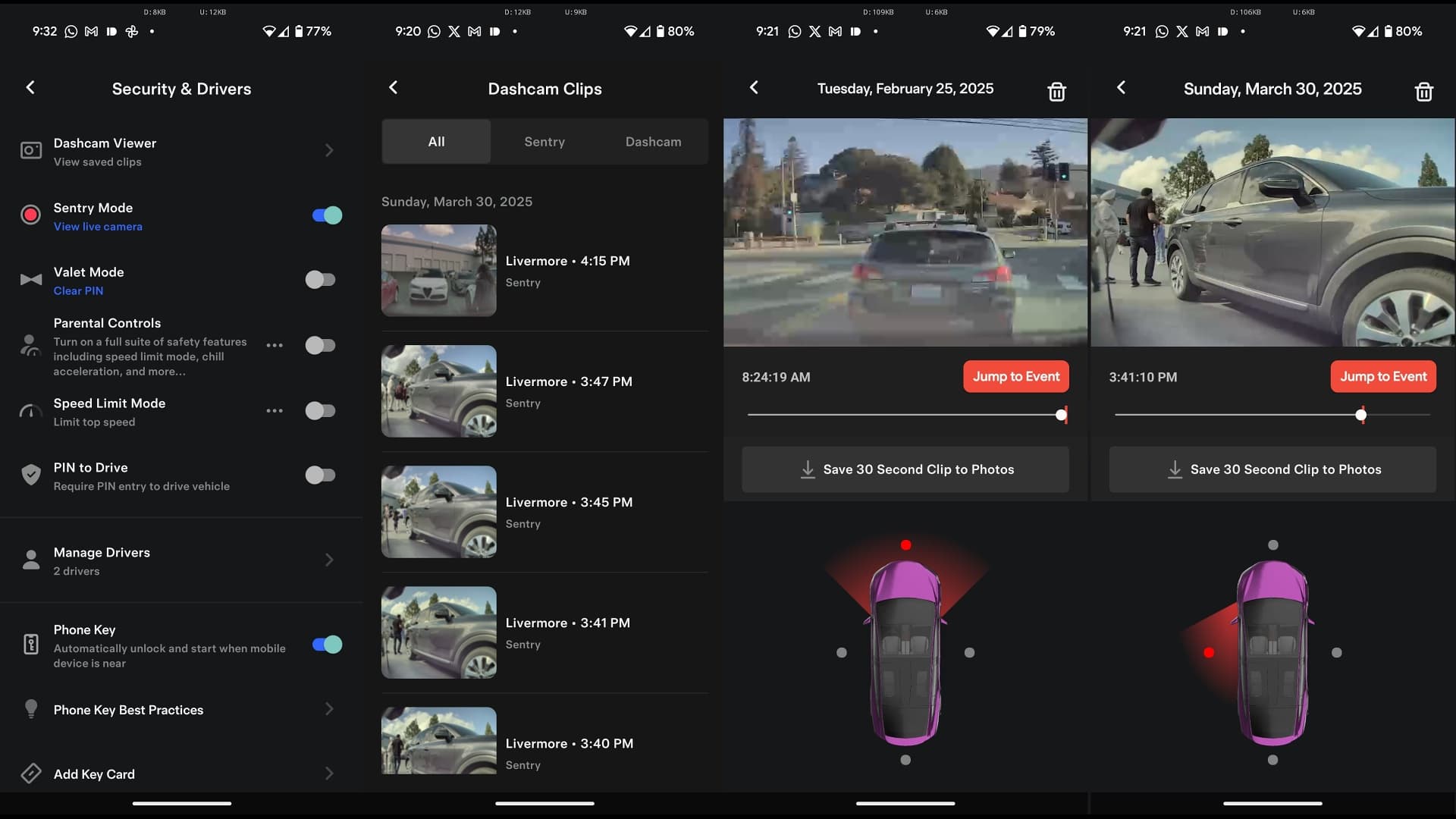Open Dashcam Viewer chevron
Image resolution: width=1456 pixels, height=819 pixels.
coord(329,150)
